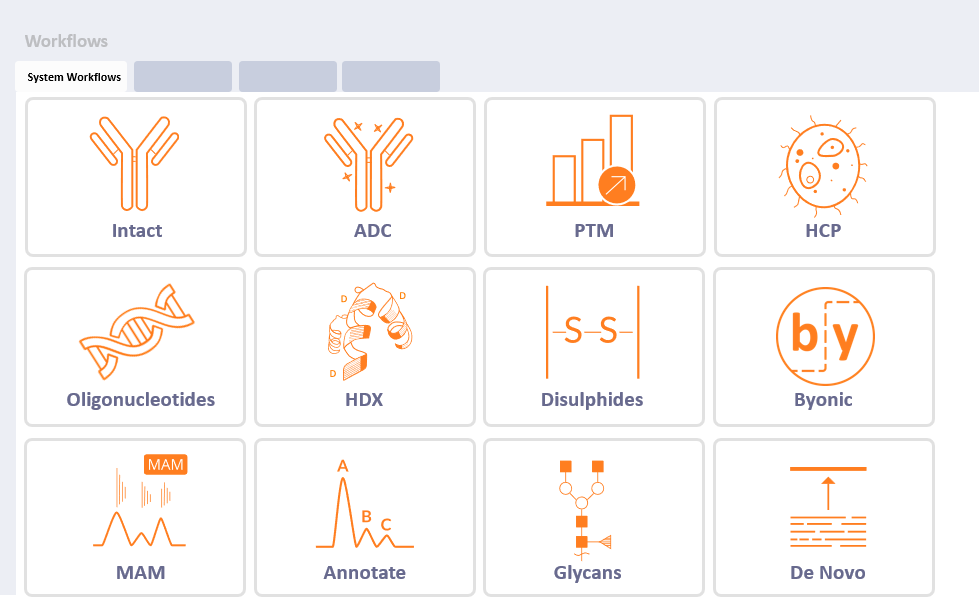
Task: Select the HDX protein structure icon
Action: 366,331
